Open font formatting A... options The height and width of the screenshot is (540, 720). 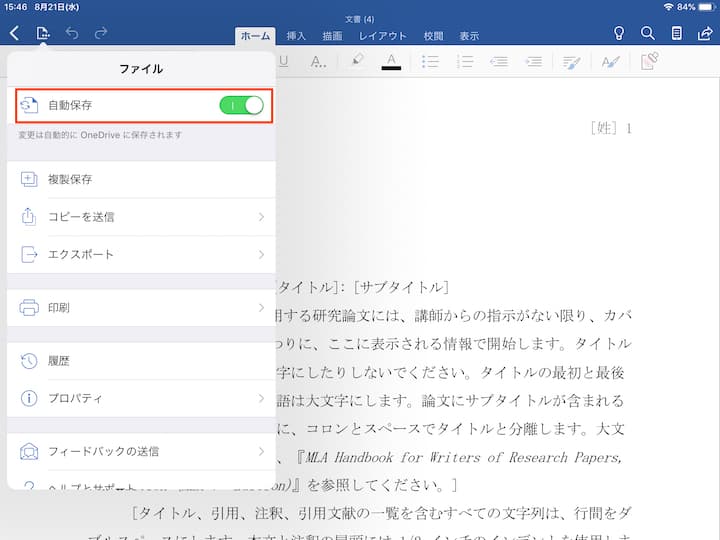pos(318,62)
